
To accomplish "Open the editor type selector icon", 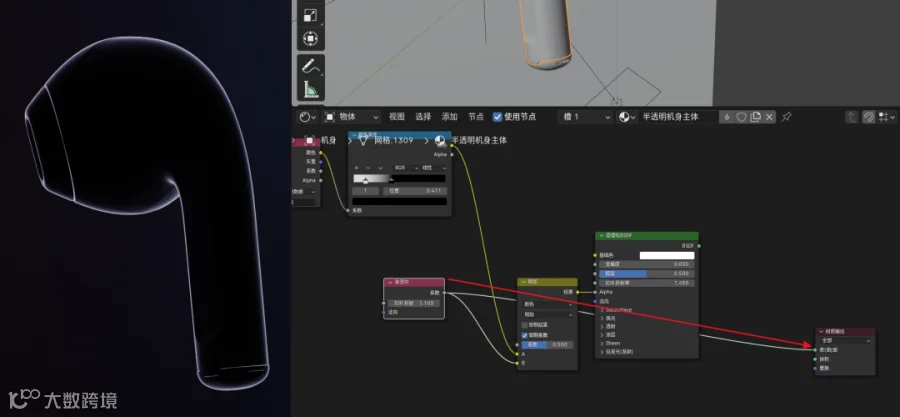I will coord(305,117).
